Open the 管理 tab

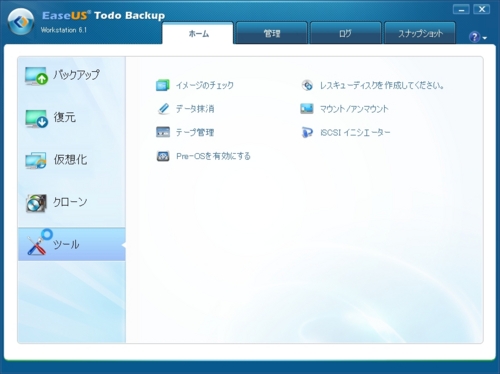tap(272, 33)
